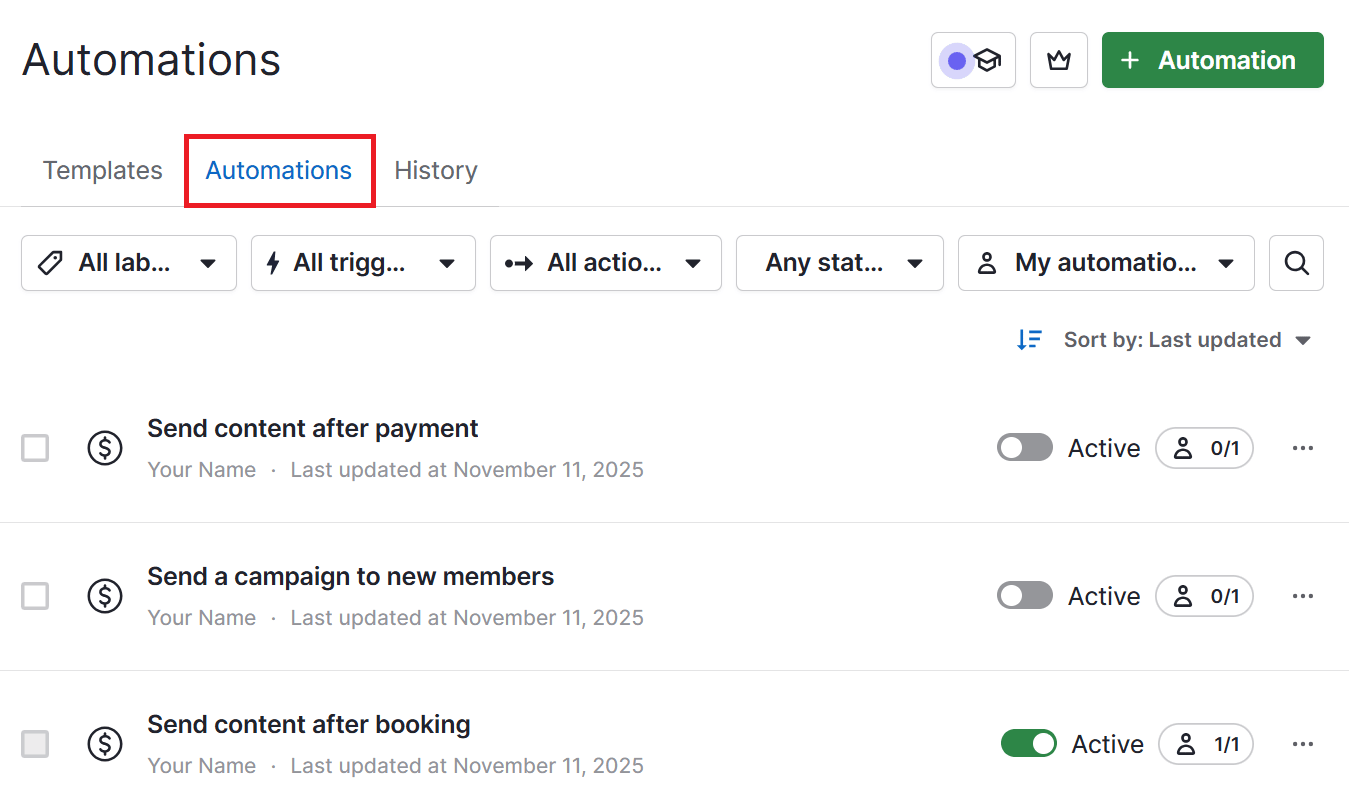Click the crown icon near the top right
This screenshot has width=1349, height=806.
(x=1058, y=60)
